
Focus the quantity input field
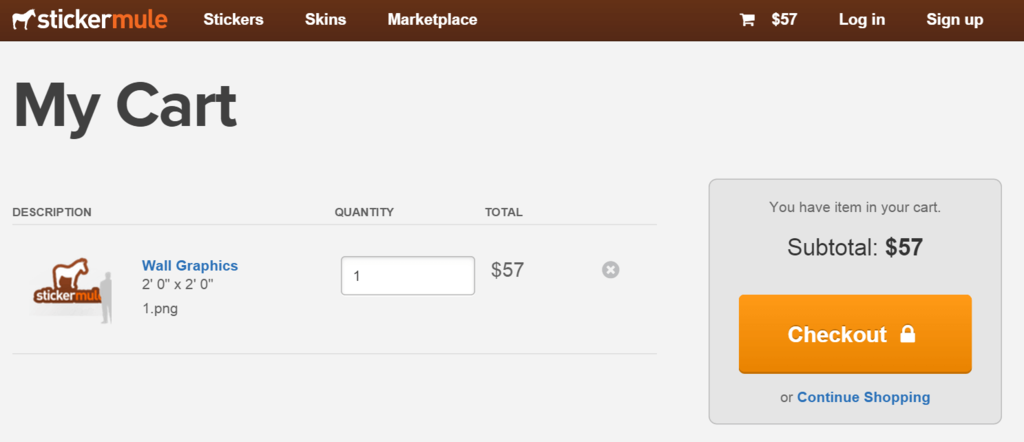click(x=408, y=276)
